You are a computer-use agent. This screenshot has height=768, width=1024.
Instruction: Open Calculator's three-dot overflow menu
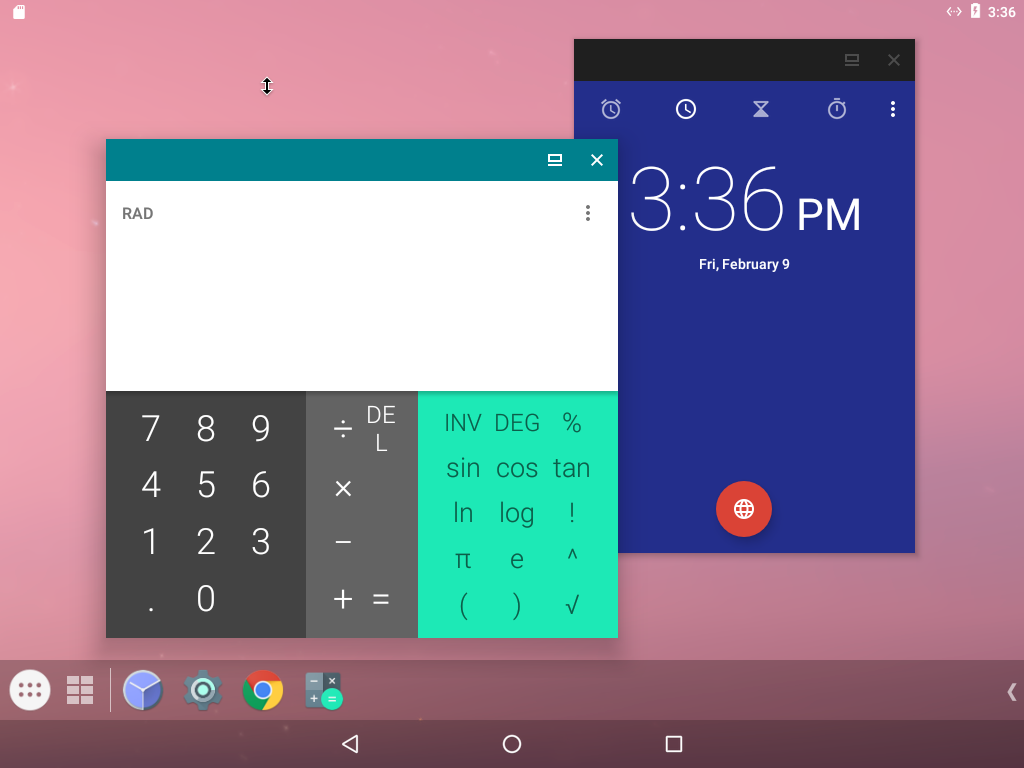[x=588, y=213]
